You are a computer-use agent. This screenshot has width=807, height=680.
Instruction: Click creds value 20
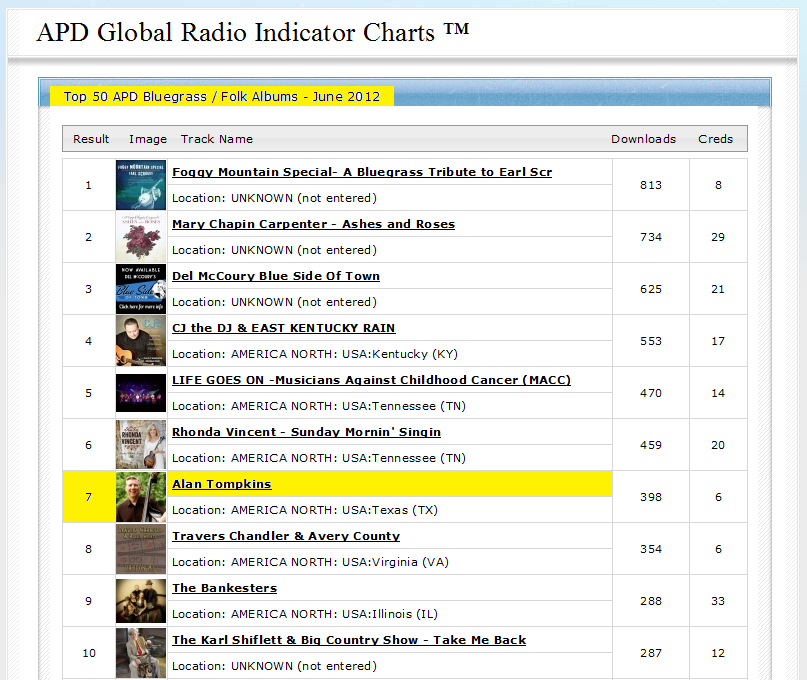[718, 445]
